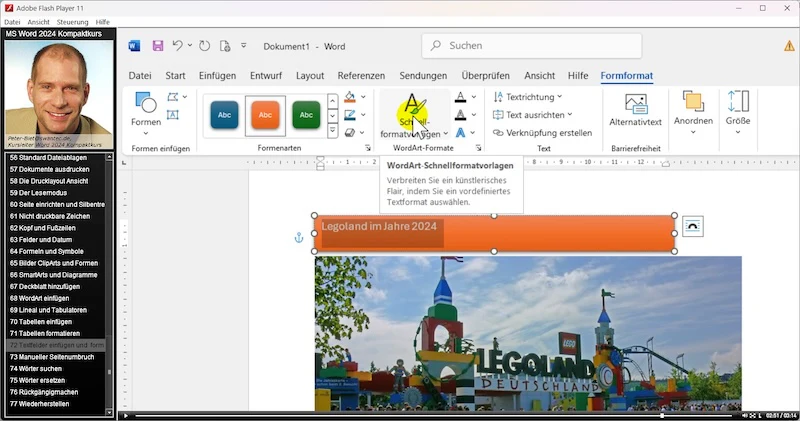Switch to the Layout tab
Screen dimensions: 800x421
(x=310, y=76)
